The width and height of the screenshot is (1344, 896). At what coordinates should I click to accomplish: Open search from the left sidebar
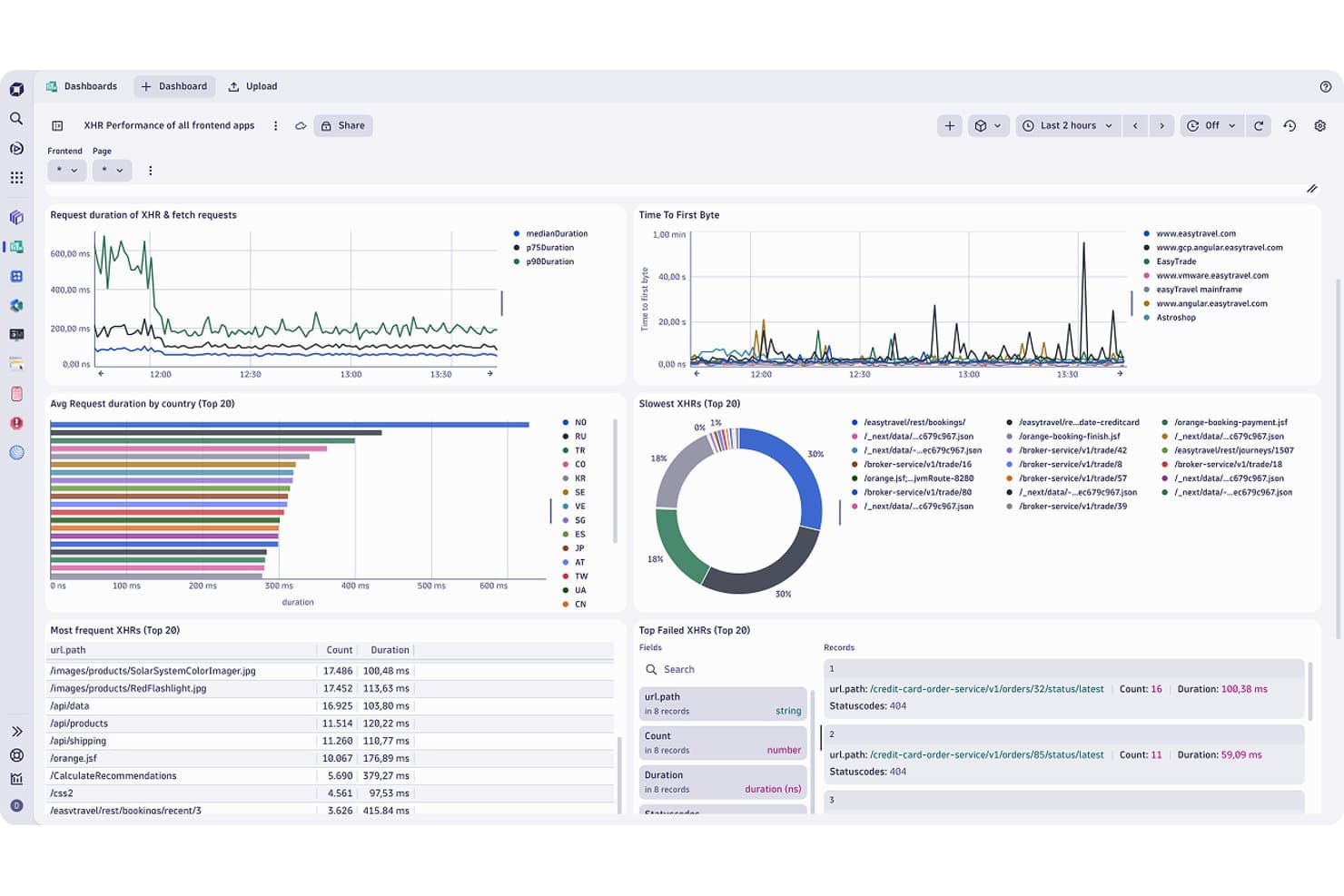[16, 119]
